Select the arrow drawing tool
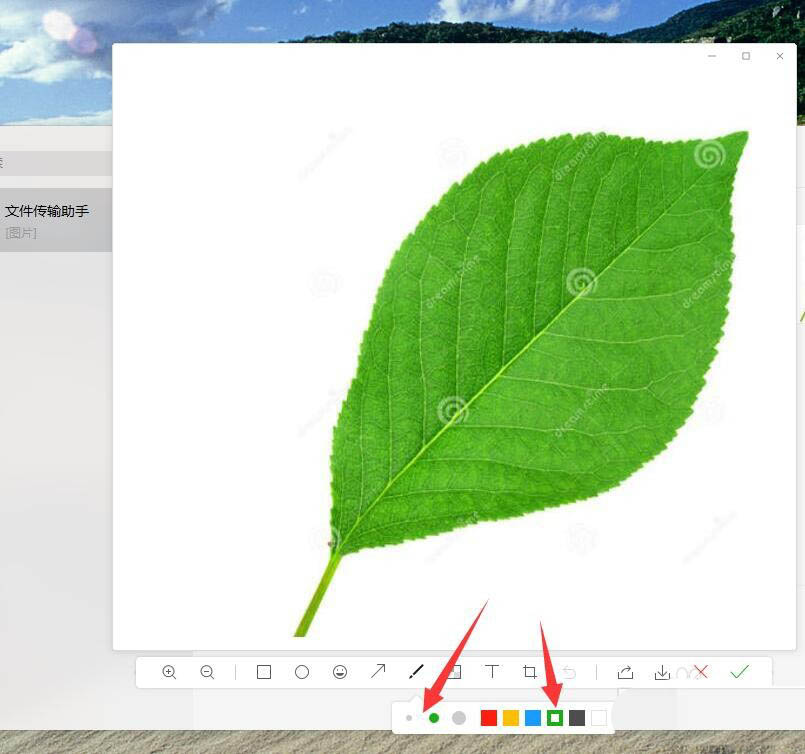The image size is (805, 754). pyautogui.click(x=378, y=672)
